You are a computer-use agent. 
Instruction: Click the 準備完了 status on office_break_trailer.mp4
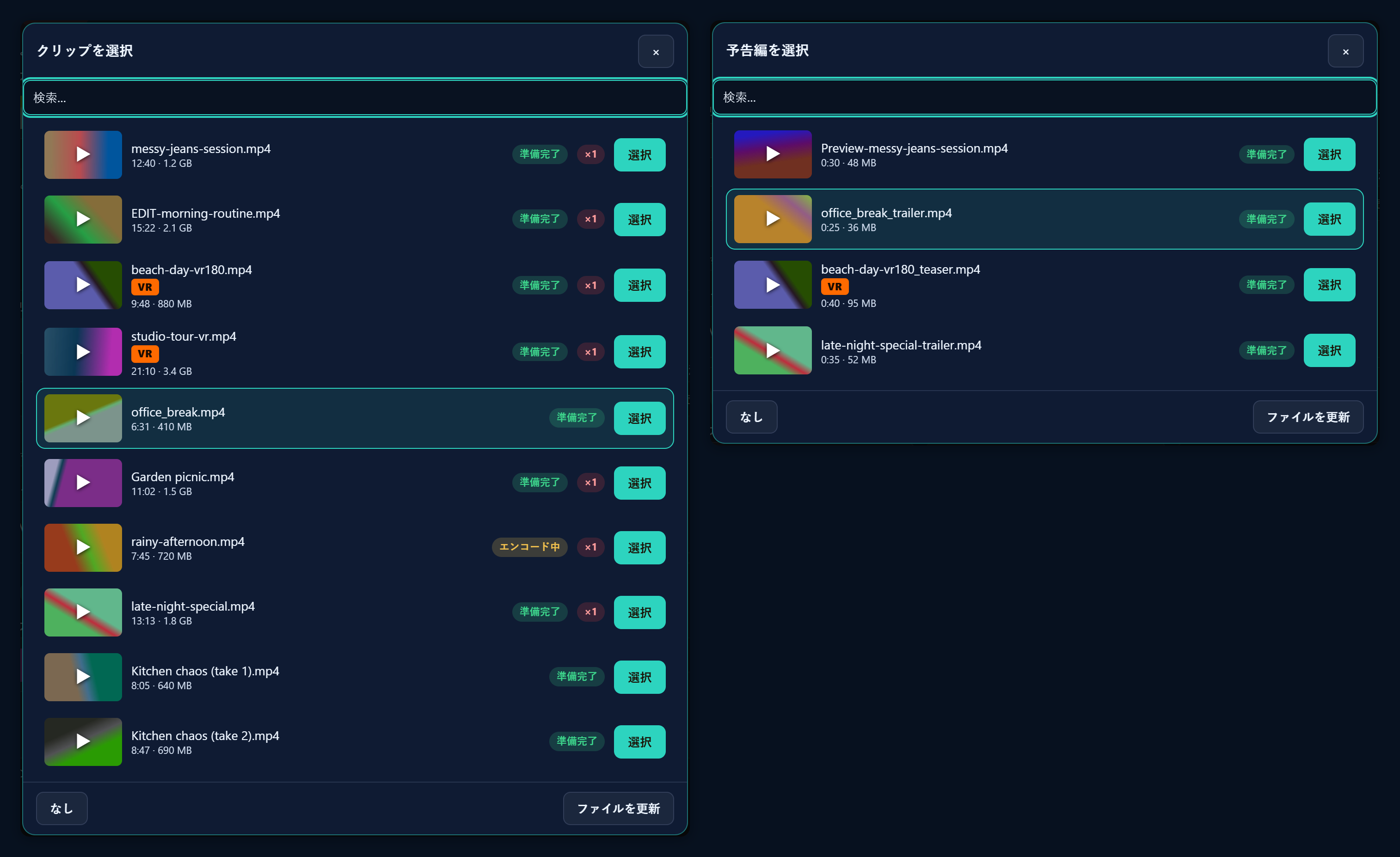pos(1266,219)
